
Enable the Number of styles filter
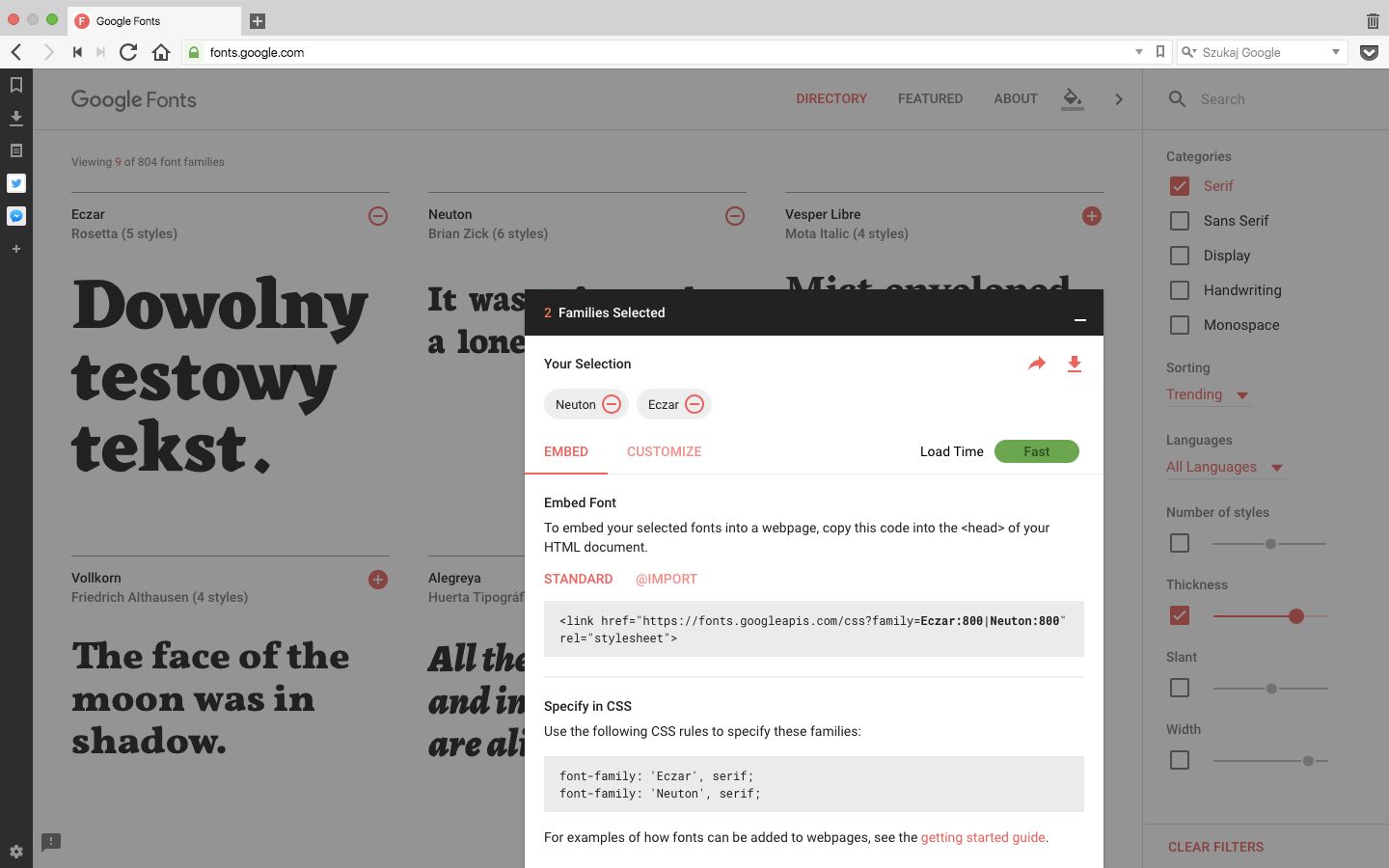coord(1180,543)
